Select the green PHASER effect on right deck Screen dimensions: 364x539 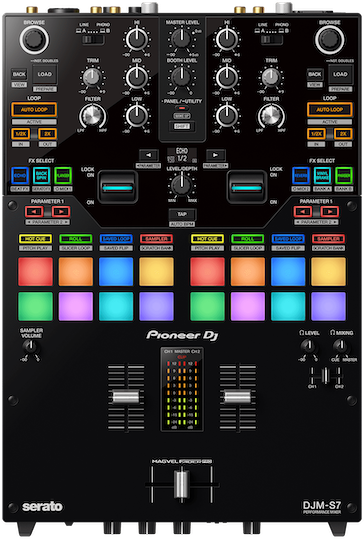tap(344, 175)
